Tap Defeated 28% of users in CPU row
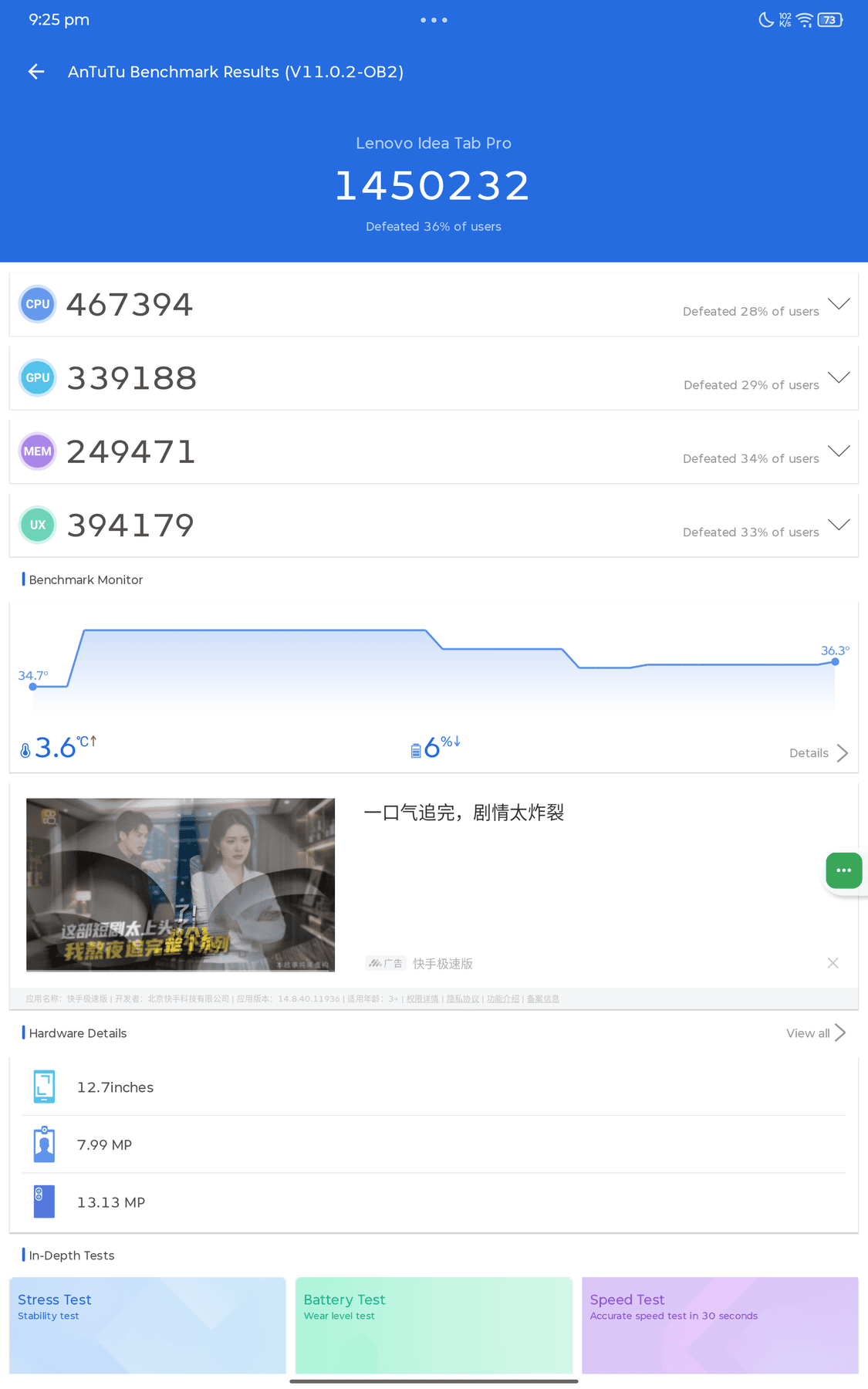Screen dimensions: 868x1389 pyautogui.click(x=751, y=312)
